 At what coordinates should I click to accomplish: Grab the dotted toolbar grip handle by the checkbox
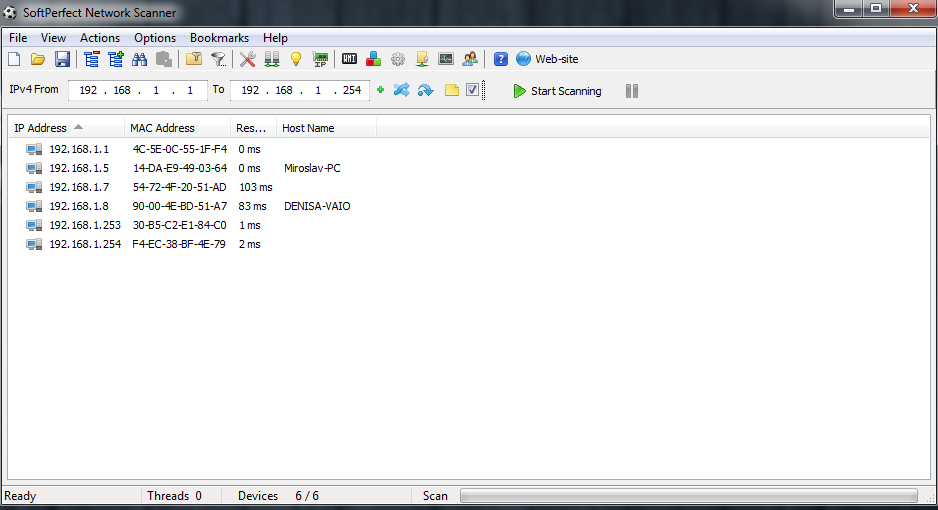(x=483, y=90)
